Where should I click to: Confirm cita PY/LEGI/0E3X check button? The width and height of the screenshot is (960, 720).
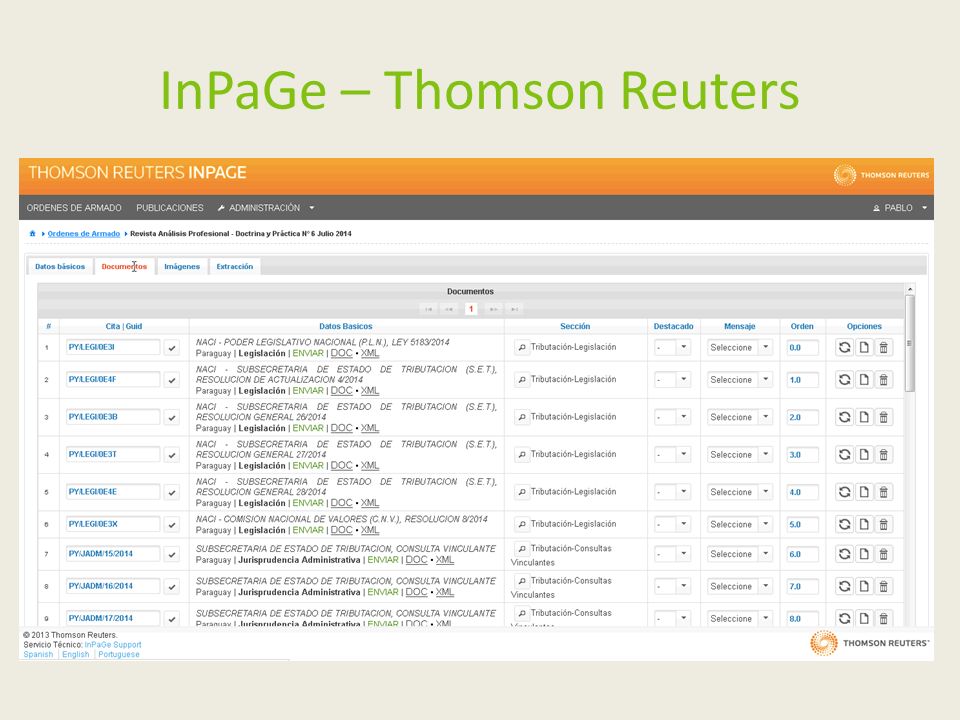tap(172, 525)
